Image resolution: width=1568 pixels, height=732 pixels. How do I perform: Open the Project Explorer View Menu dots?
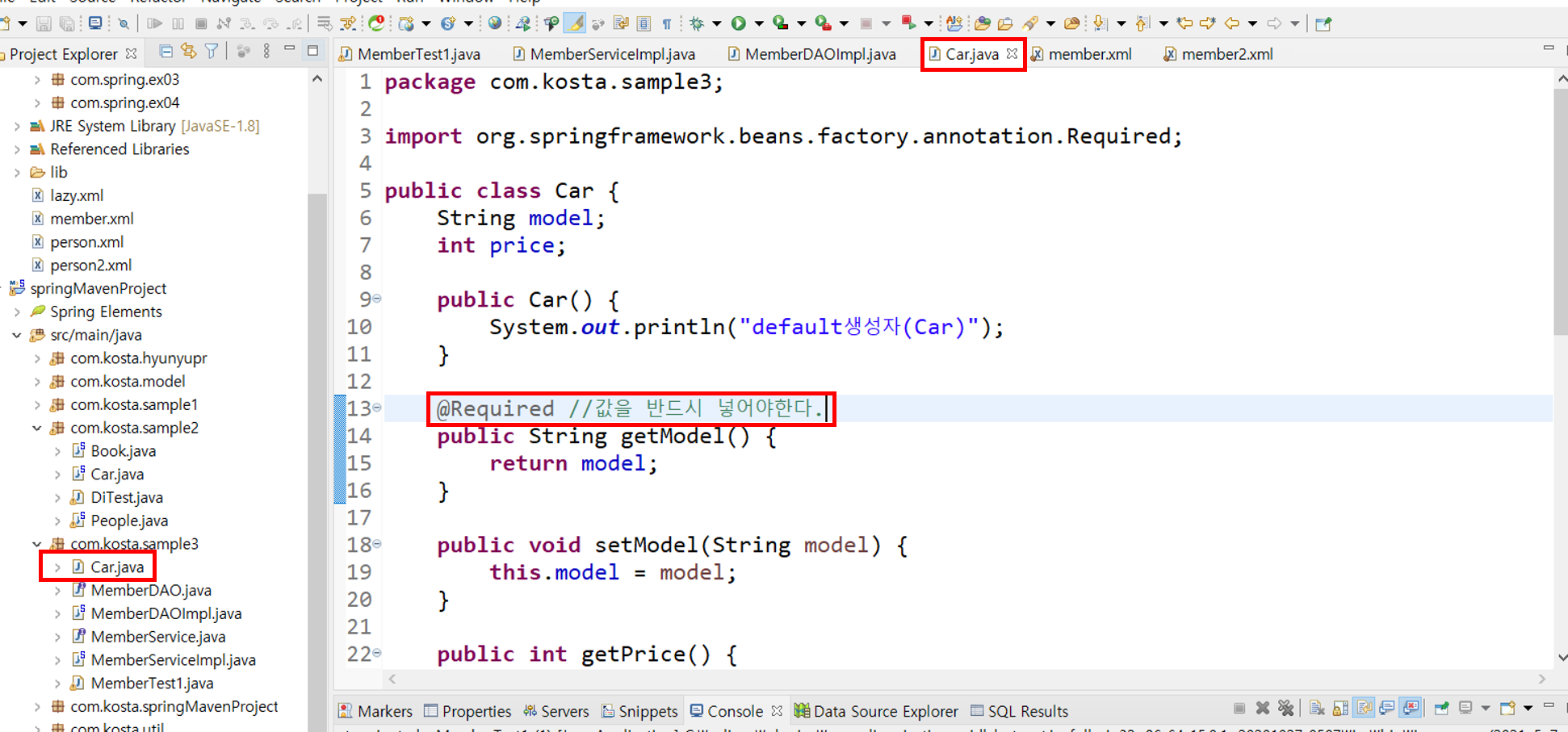[x=266, y=52]
